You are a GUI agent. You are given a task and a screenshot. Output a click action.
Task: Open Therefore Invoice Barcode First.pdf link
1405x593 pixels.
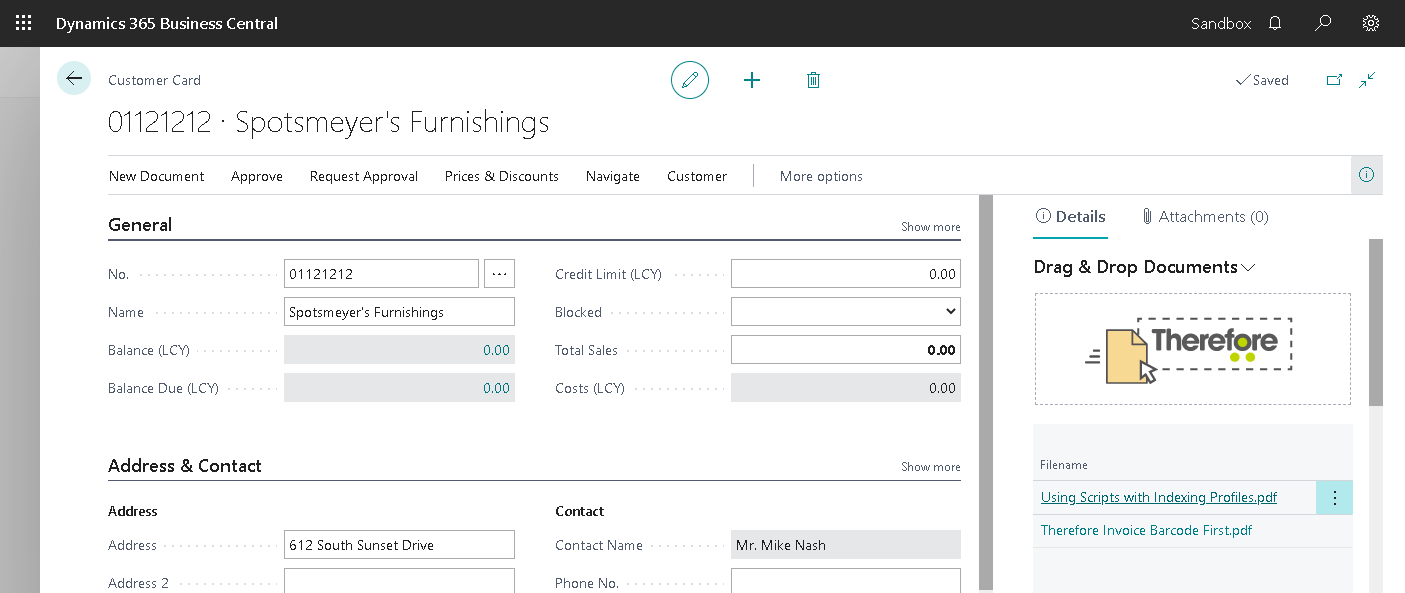(x=1146, y=530)
